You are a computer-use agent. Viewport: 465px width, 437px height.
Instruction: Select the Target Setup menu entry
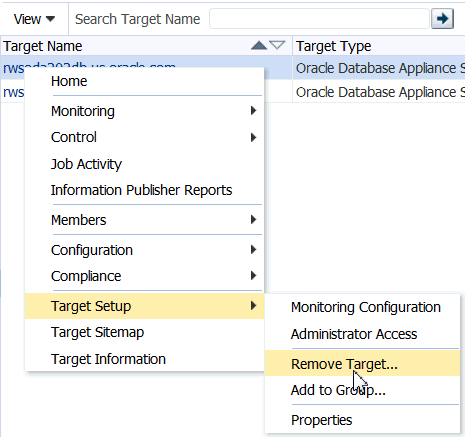coord(145,306)
